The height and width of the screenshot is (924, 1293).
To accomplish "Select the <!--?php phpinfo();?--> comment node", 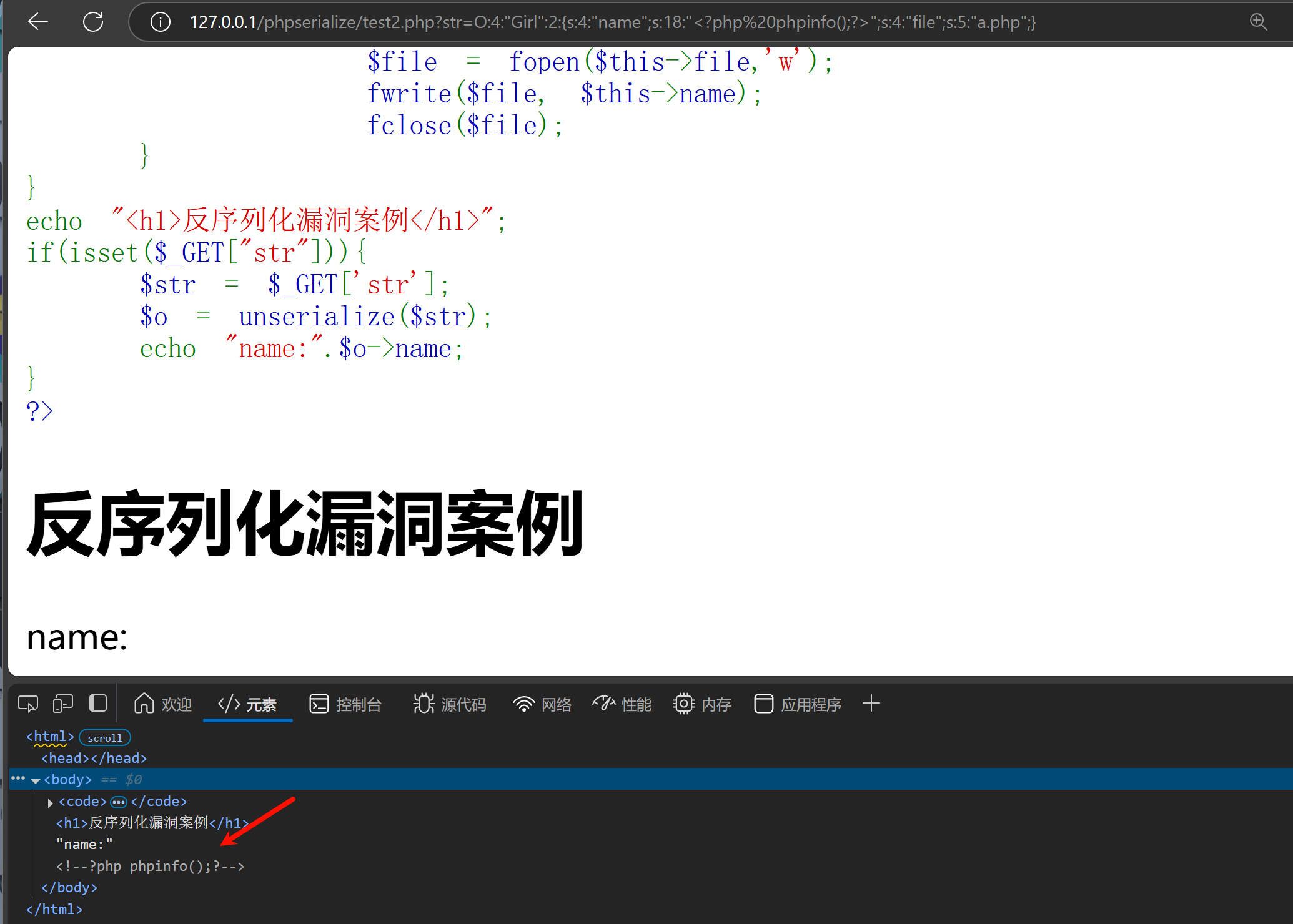I will pos(151,866).
